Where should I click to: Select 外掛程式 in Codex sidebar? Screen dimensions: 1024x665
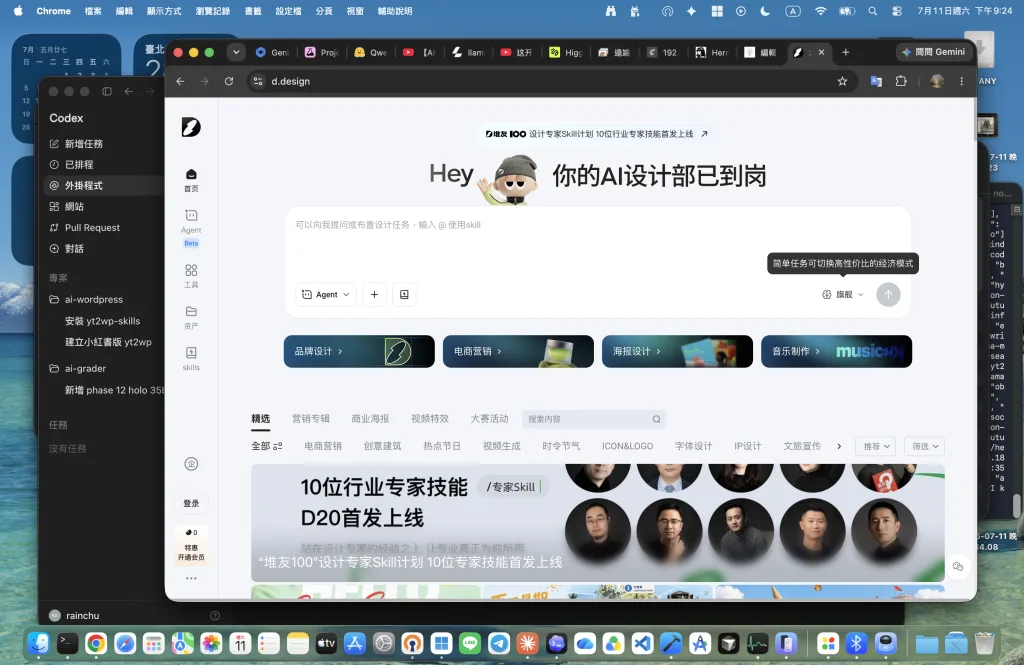[84, 186]
